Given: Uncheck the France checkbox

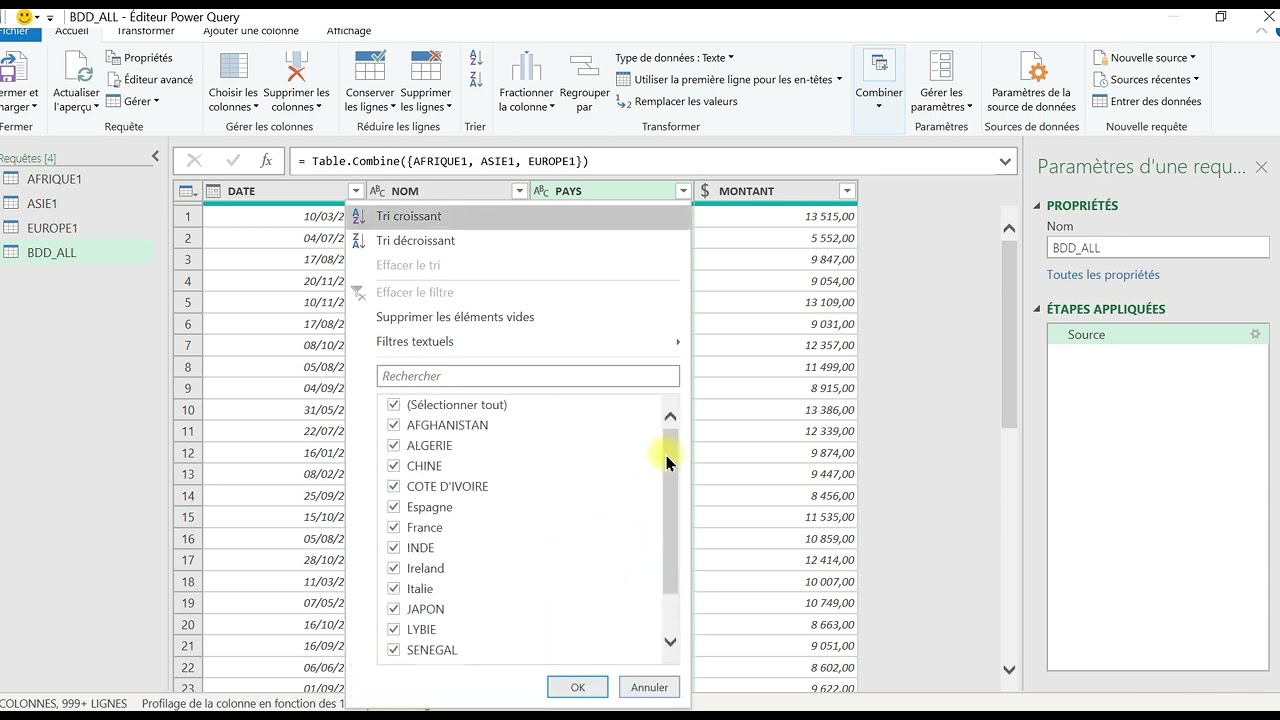Looking at the screenshot, I should [394, 528].
